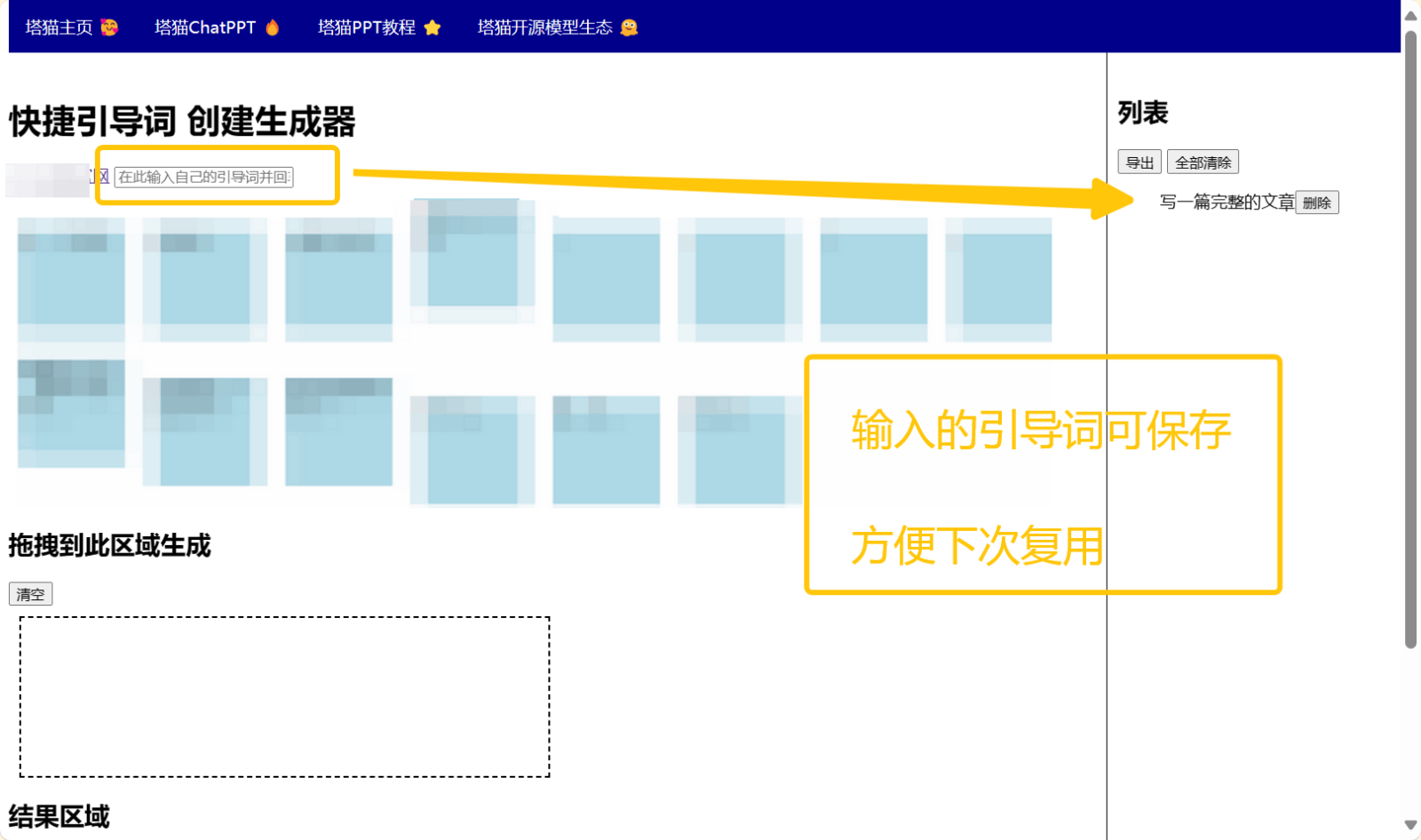Delete saved prompt 写一篇完整的文章 with 删除 button
Screen dimensions: 1421x840
pyautogui.click(x=1317, y=202)
